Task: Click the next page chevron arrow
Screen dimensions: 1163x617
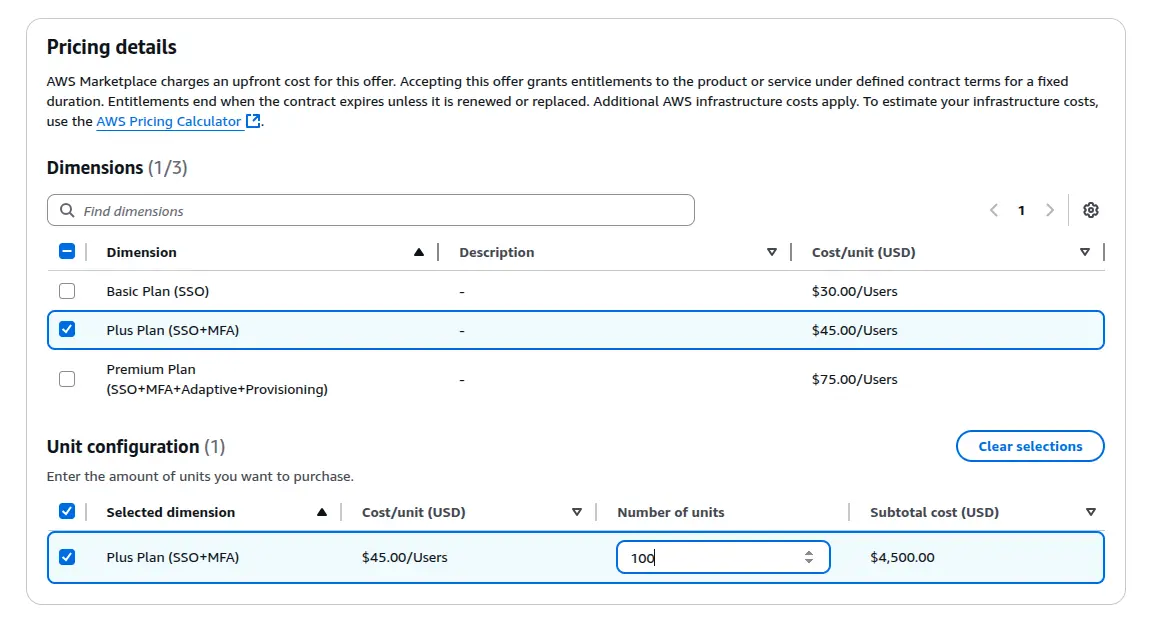Action: pos(1050,210)
